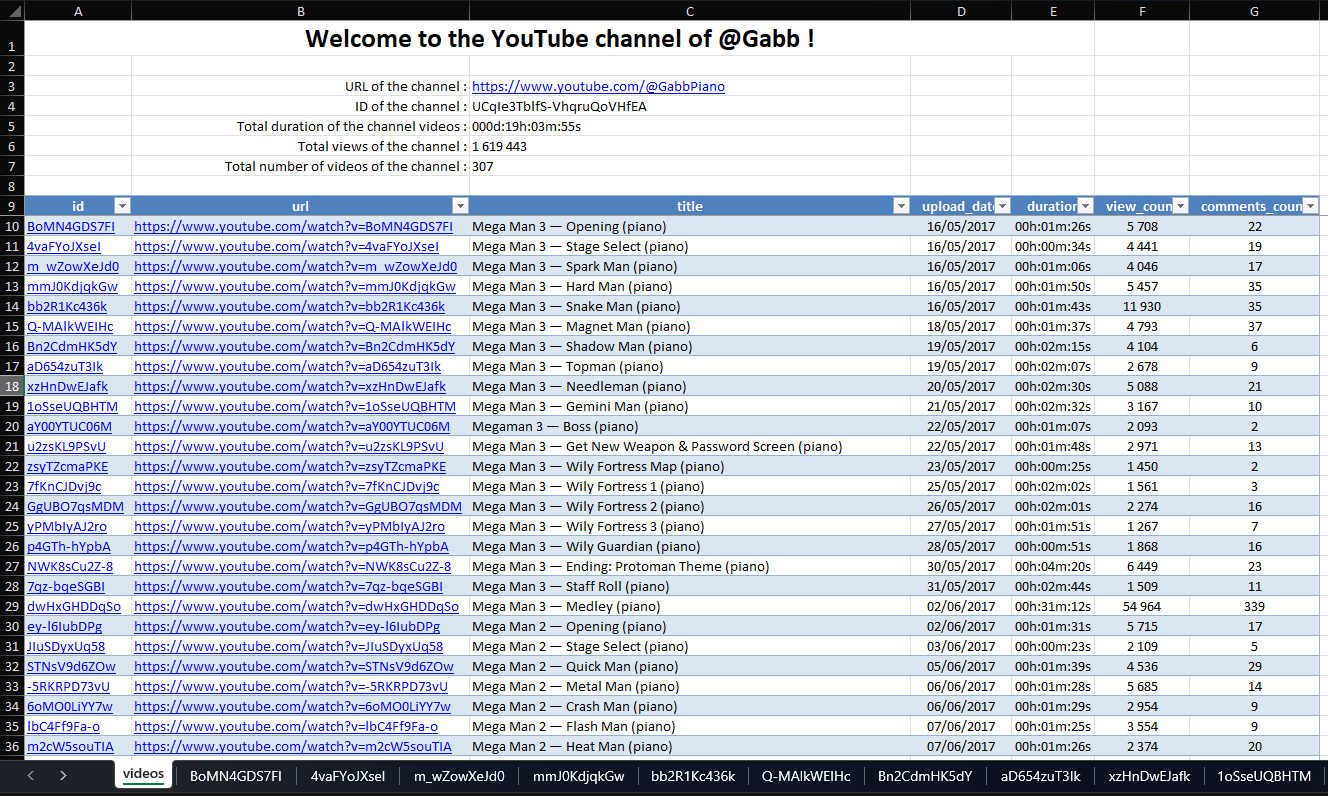Open the mmJ0KdjqkGw sheet tab

click(578, 776)
